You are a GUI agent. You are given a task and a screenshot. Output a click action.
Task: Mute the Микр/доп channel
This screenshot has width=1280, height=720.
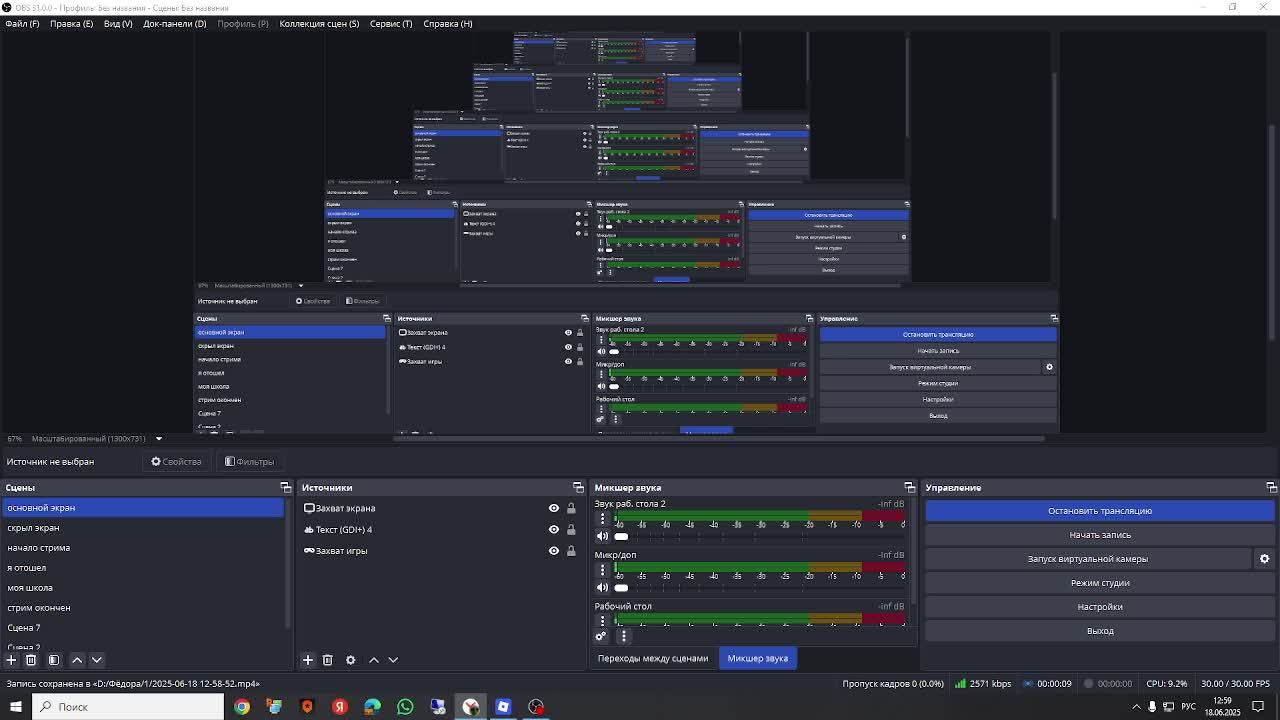602,588
